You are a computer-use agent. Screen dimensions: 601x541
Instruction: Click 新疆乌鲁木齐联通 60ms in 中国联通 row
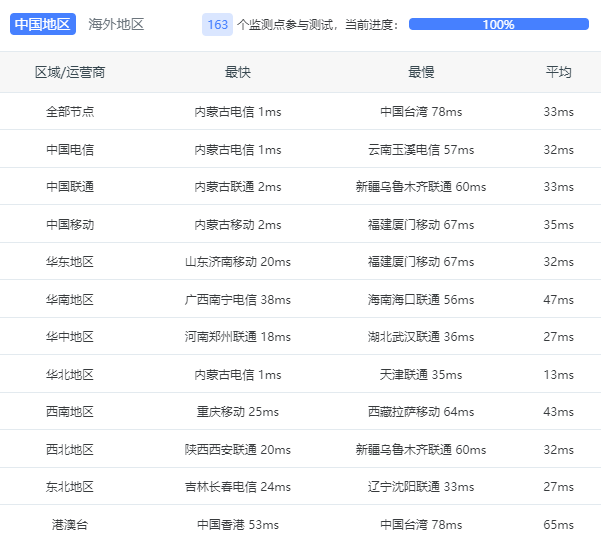point(421,187)
